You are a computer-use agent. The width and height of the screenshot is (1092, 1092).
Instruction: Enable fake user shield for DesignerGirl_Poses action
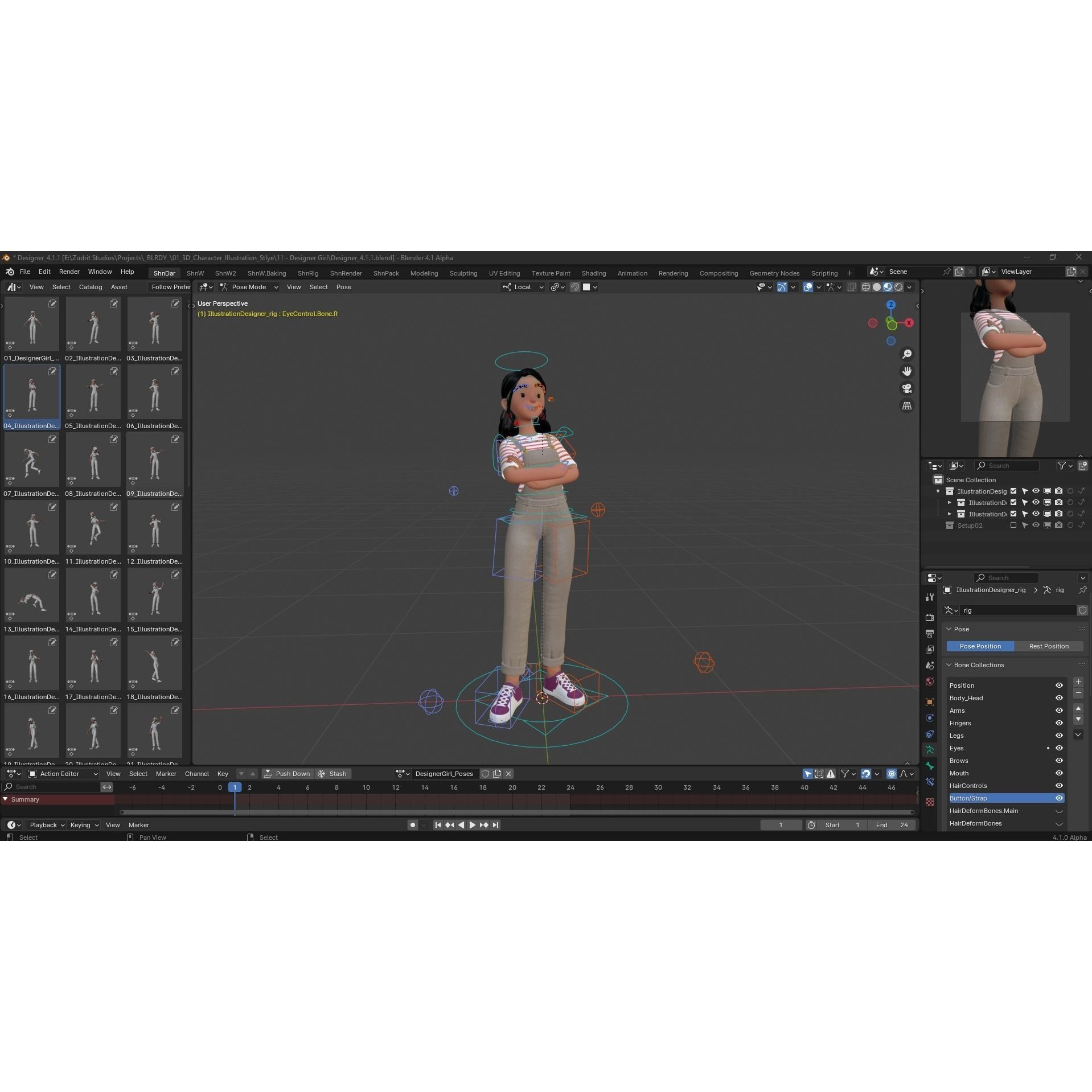point(485,774)
